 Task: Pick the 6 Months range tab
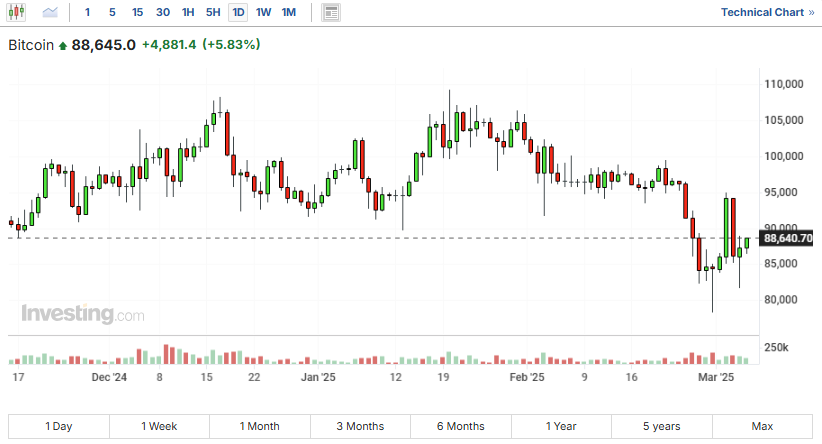point(460,426)
